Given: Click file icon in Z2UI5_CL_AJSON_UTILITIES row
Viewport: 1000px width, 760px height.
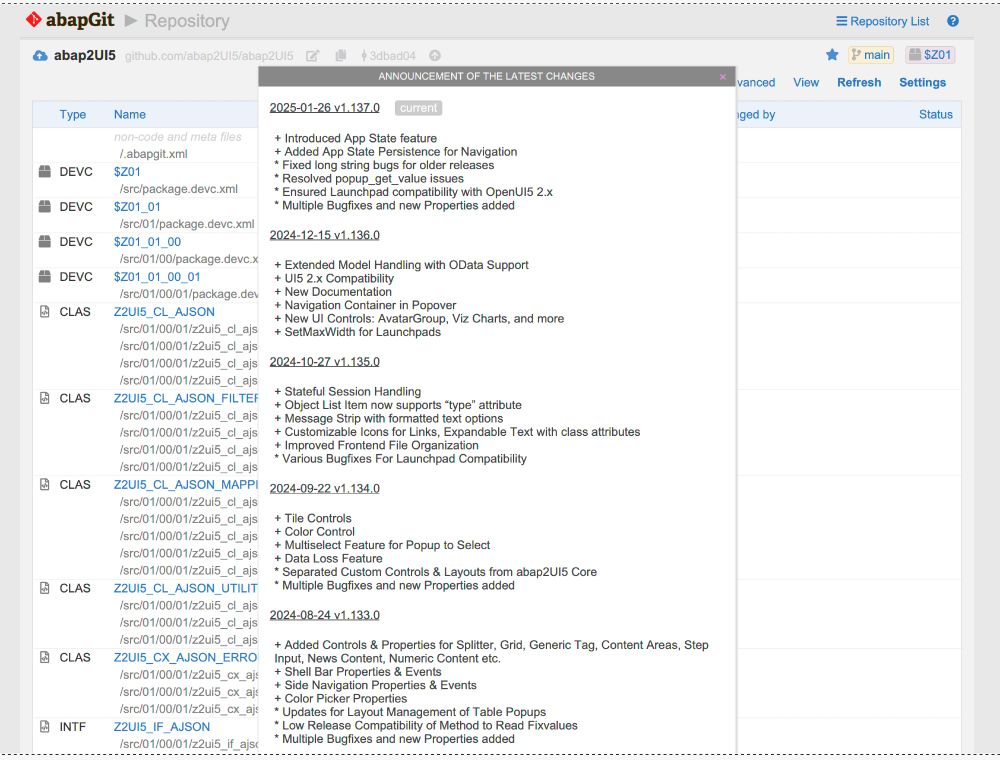Looking at the screenshot, I should (x=45, y=588).
